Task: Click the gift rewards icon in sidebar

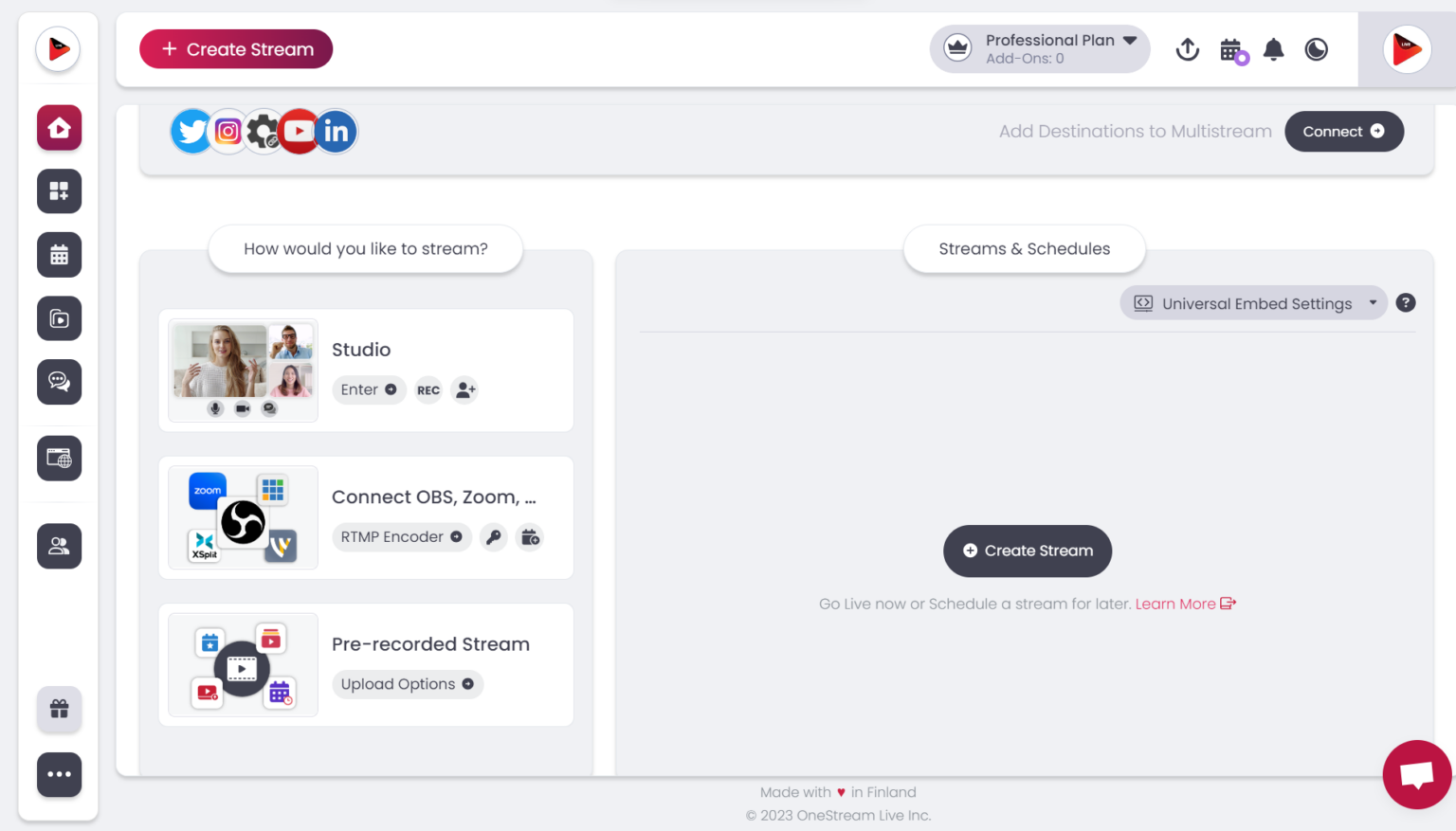Action: 59,709
